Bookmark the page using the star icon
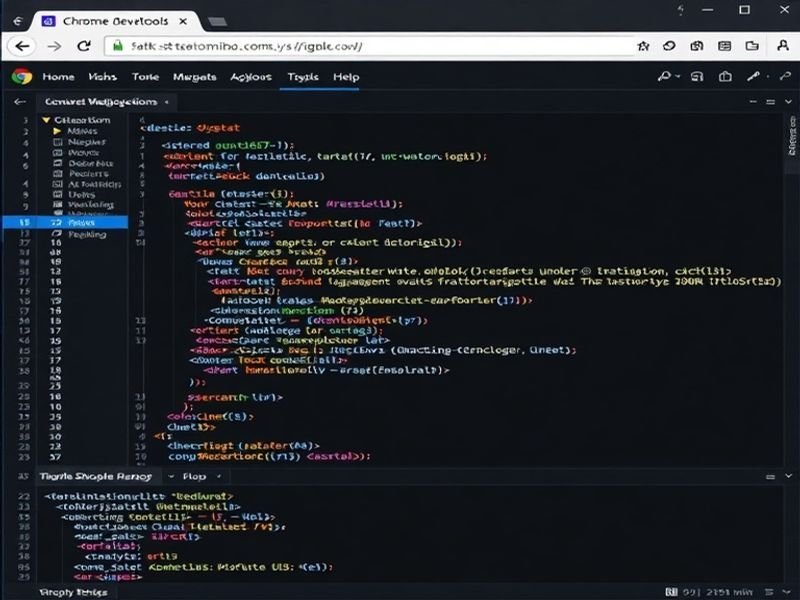 644,46
